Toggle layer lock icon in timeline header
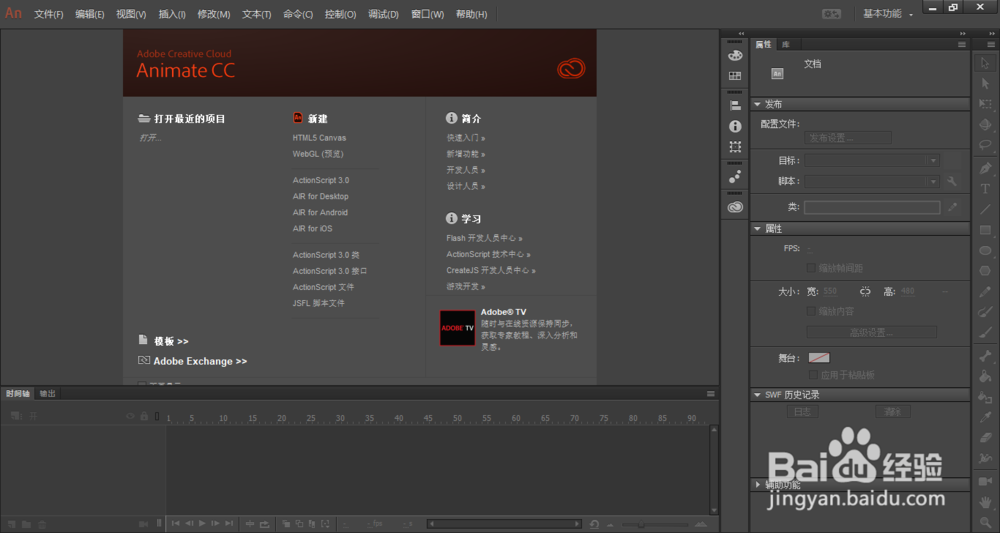The width and height of the screenshot is (1000, 533). (x=144, y=416)
